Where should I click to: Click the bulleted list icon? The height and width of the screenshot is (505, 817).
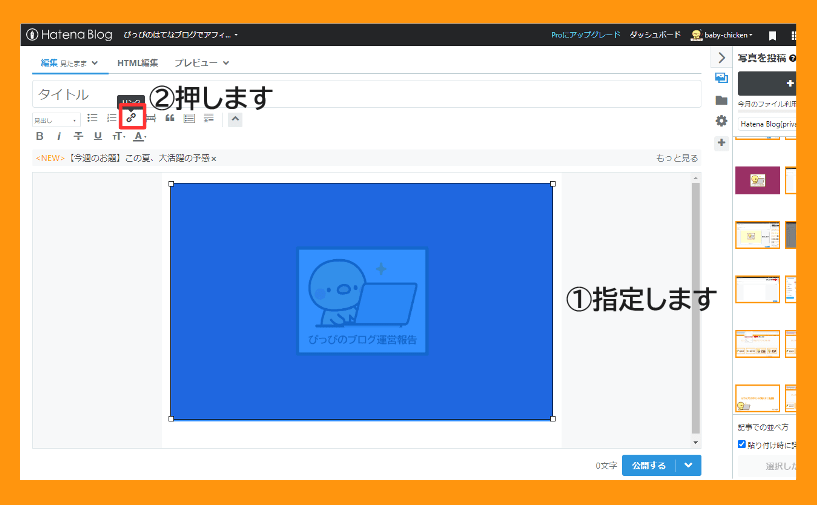tap(92, 118)
